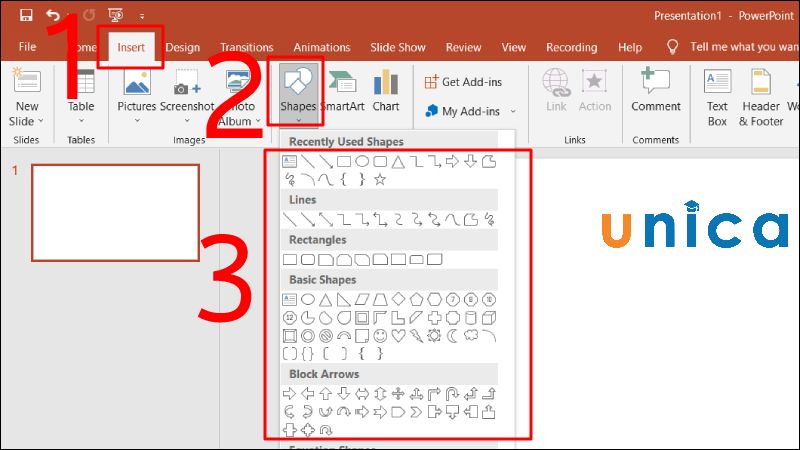Pick the cube shape
The height and width of the screenshot is (450, 800).
click(x=489, y=318)
